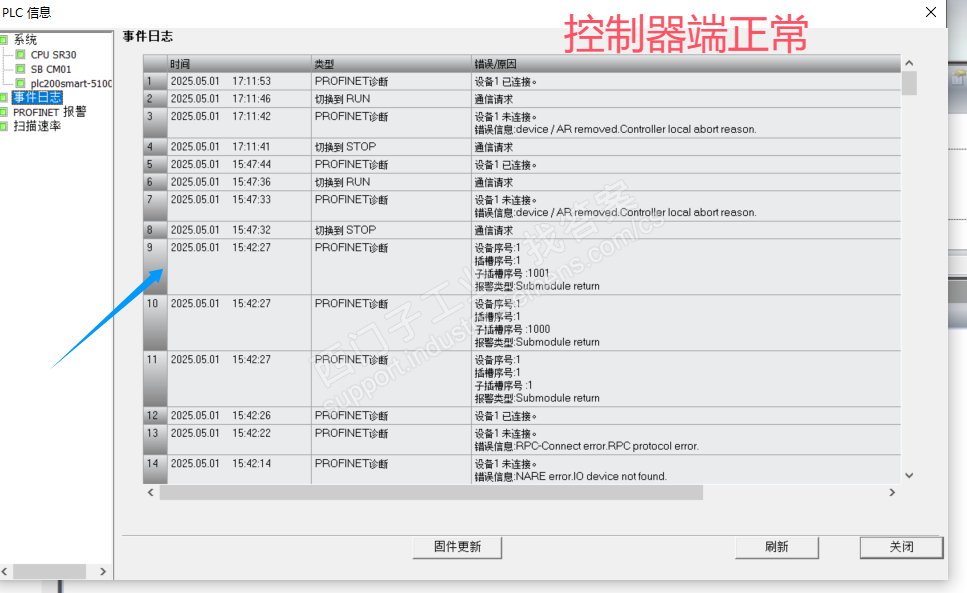
Task: Click green status icon beside CPU SR30
Action: coord(21,55)
